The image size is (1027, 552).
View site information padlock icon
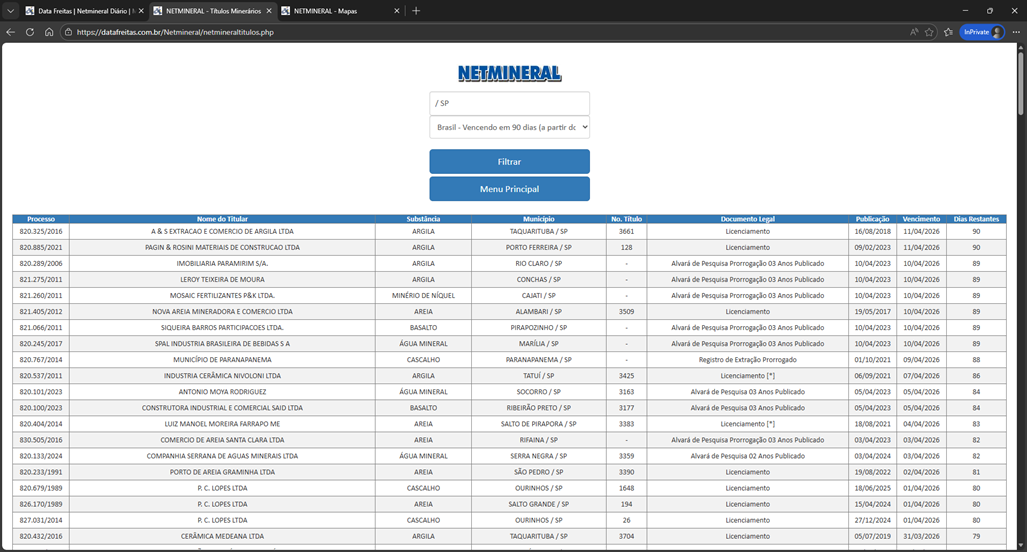click(x=68, y=31)
